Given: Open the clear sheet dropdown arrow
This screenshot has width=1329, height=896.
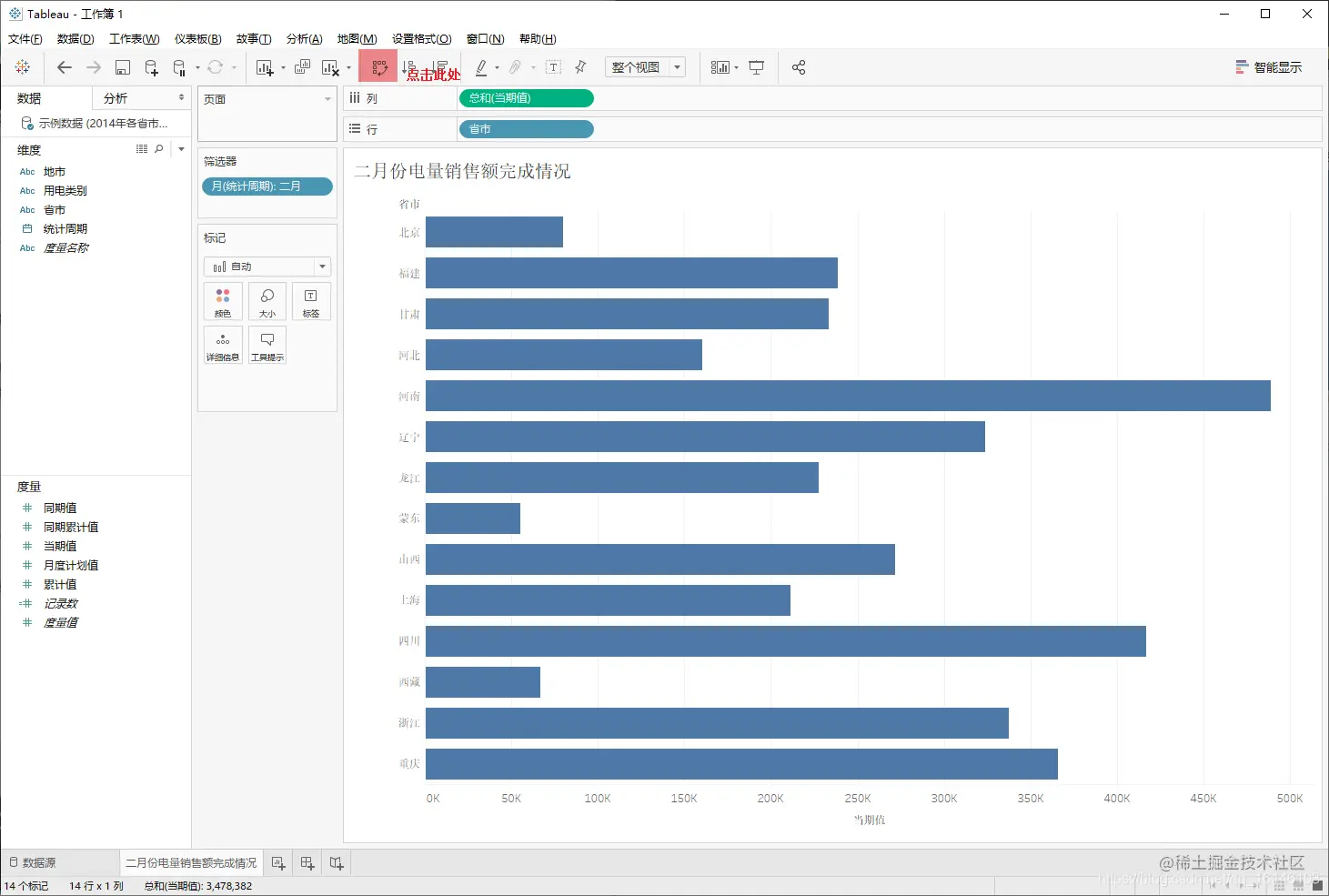Looking at the screenshot, I should (348, 67).
